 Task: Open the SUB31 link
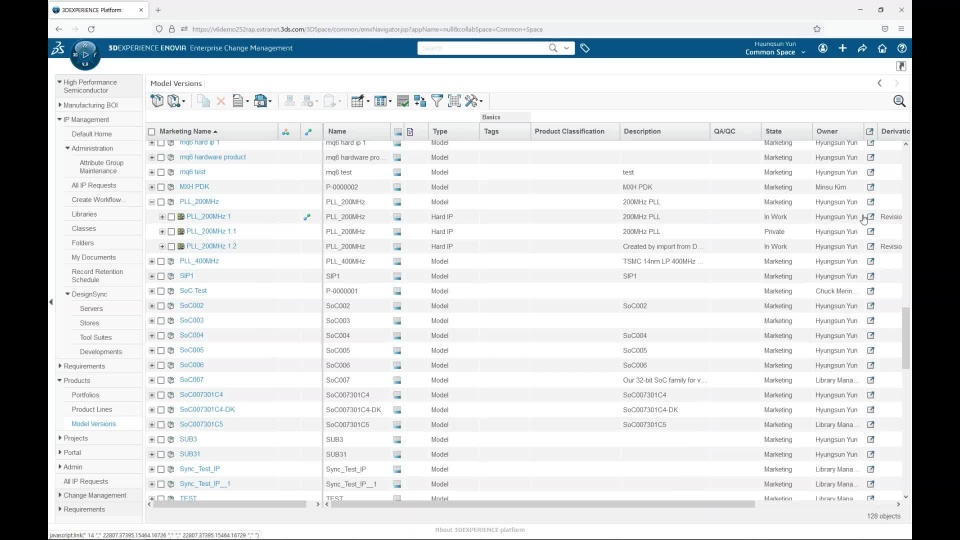click(190, 454)
